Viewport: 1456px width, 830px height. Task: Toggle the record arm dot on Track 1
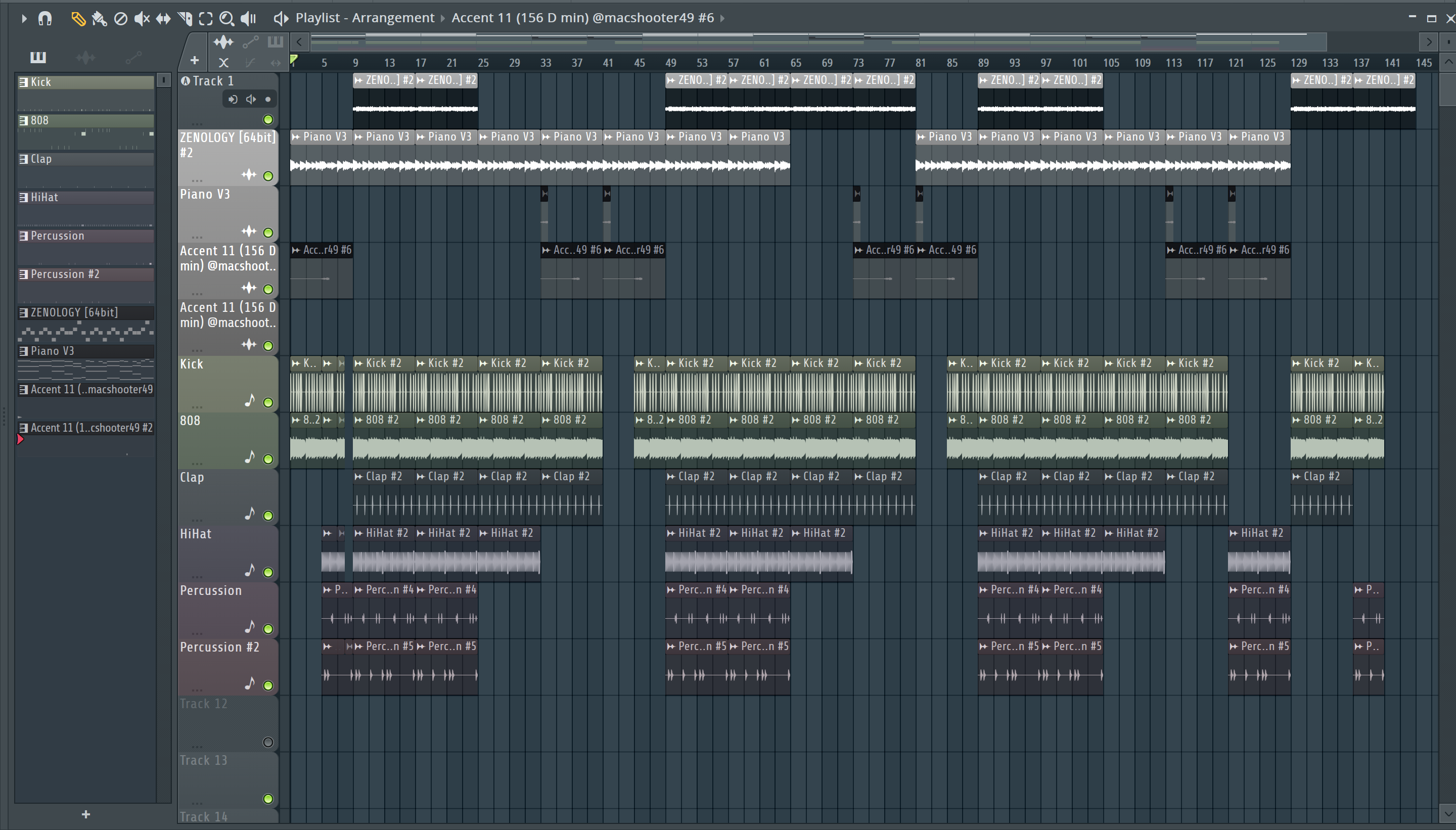(x=268, y=100)
